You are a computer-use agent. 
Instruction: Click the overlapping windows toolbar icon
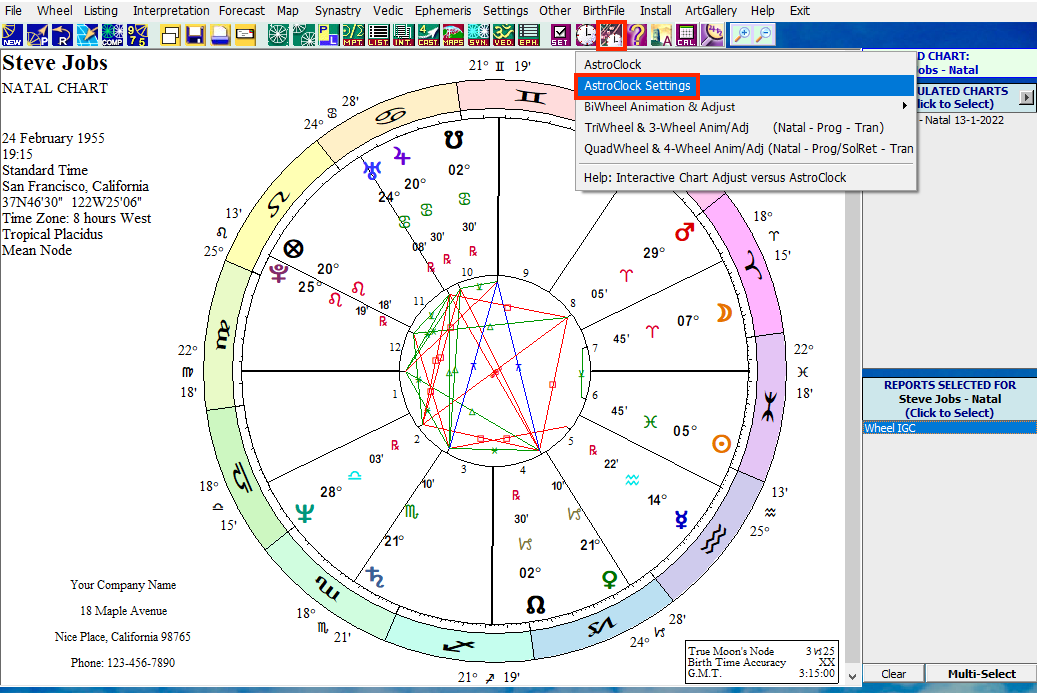pyautogui.click(x=138, y=35)
